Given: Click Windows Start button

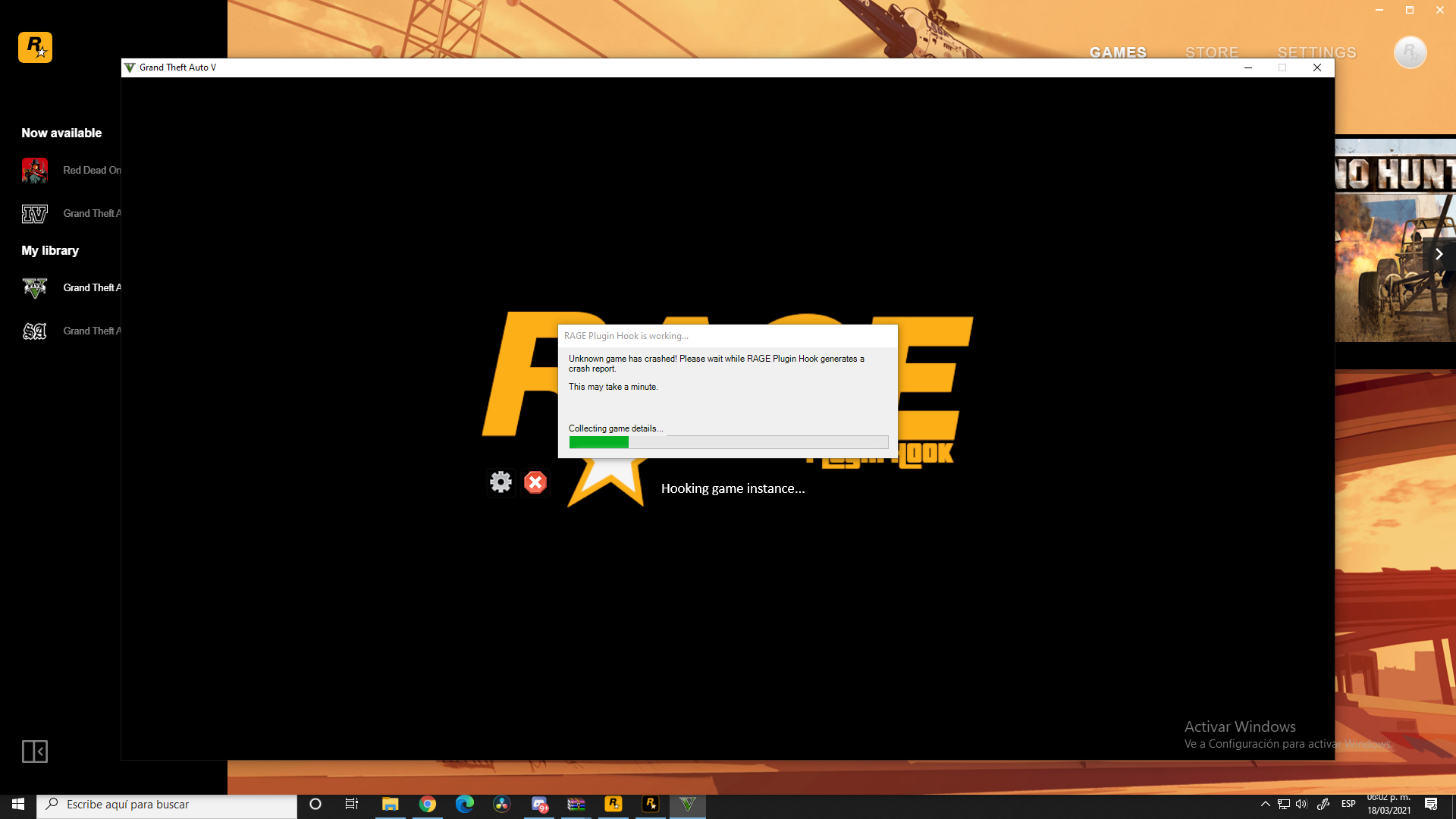Looking at the screenshot, I should [x=18, y=804].
